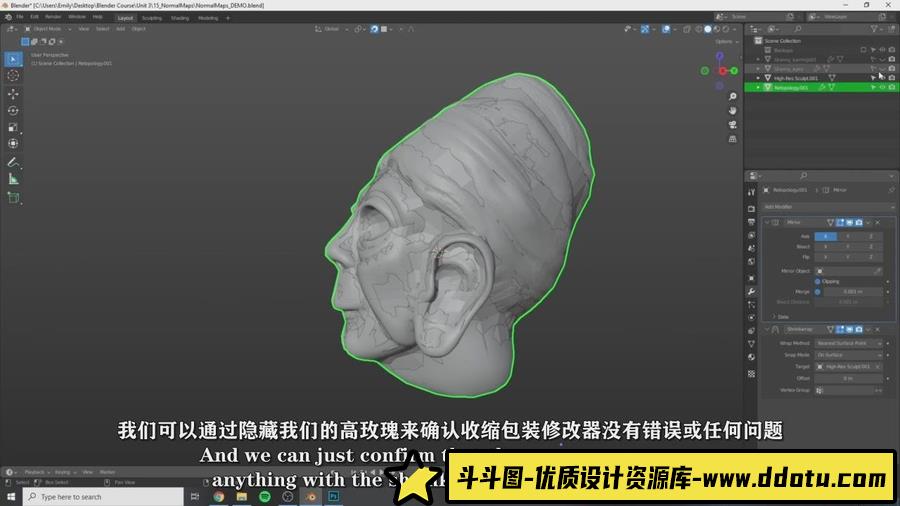Open the Object Mode dropdown

click(x=48, y=29)
